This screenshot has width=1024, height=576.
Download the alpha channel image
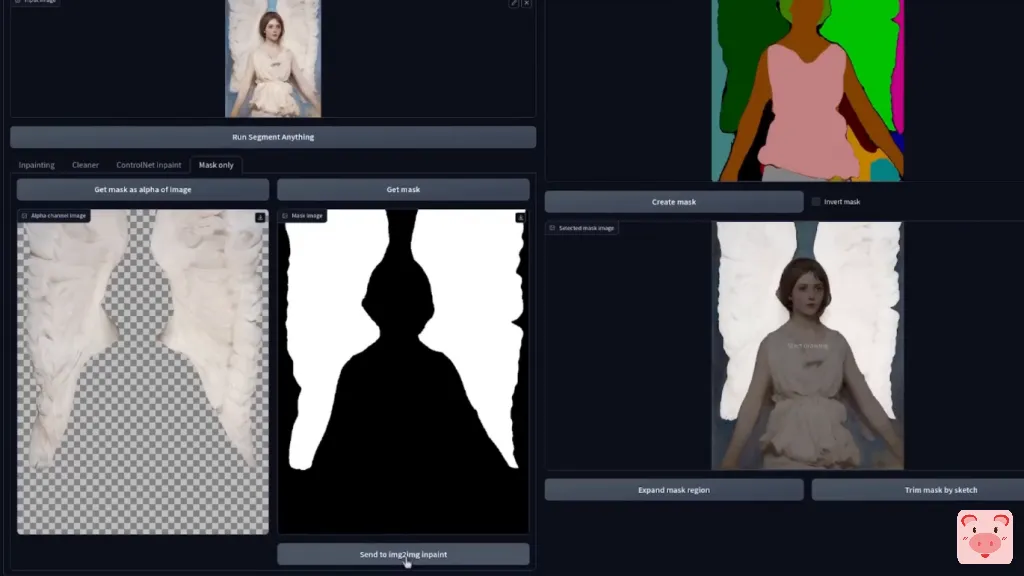click(x=260, y=217)
